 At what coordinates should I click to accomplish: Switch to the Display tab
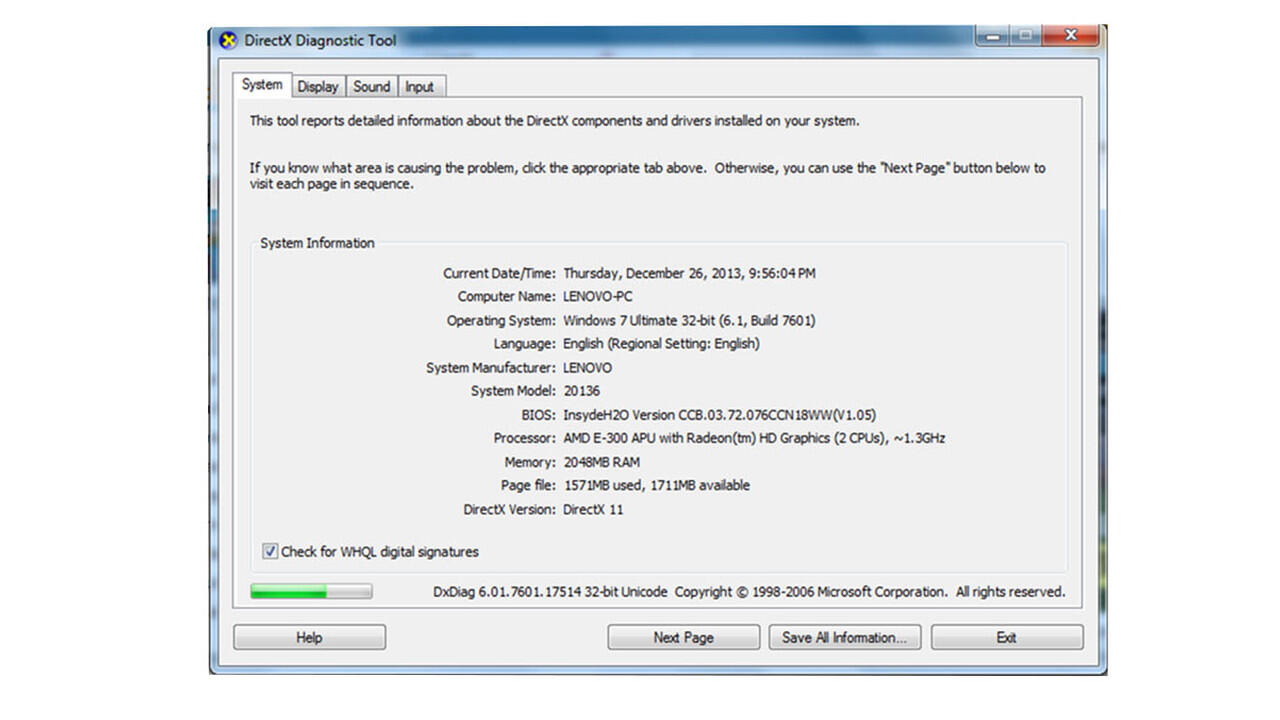pos(318,87)
